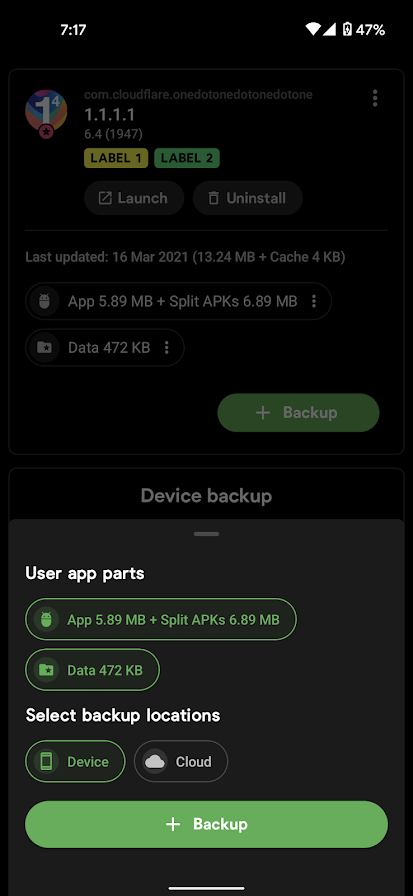
Task: Click the dimmed Backup button on the app card
Action: click(x=298, y=413)
